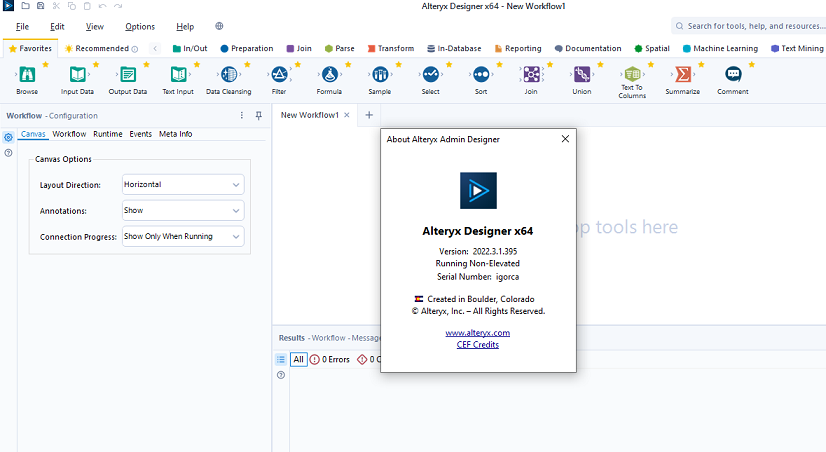Image resolution: width=826 pixels, height=452 pixels.
Task: Click the configuration gear icon
Action: (x=8, y=137)
